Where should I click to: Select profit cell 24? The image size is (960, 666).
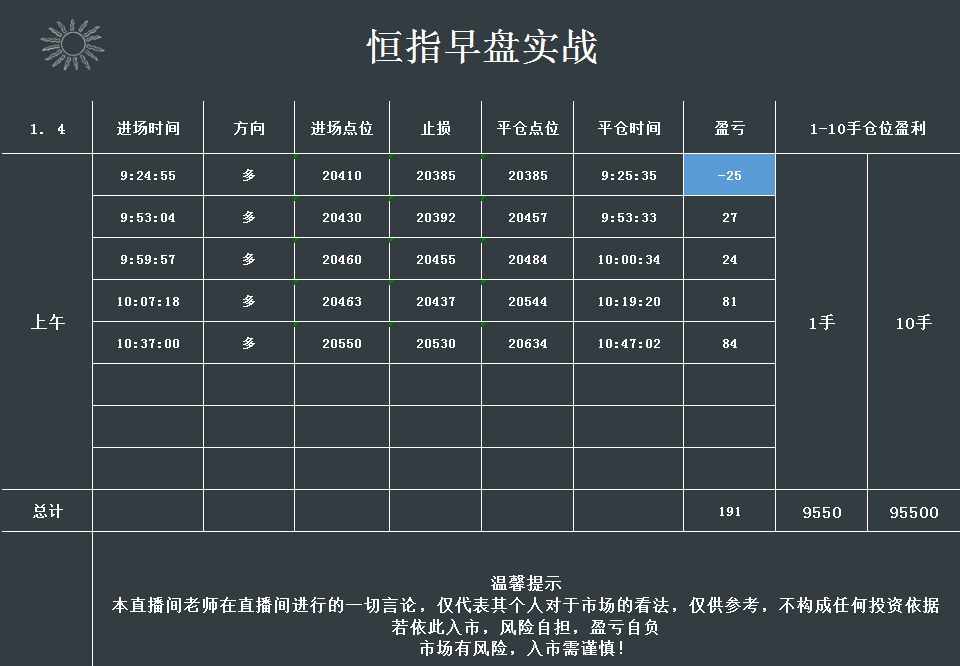(x=729, y=260)
